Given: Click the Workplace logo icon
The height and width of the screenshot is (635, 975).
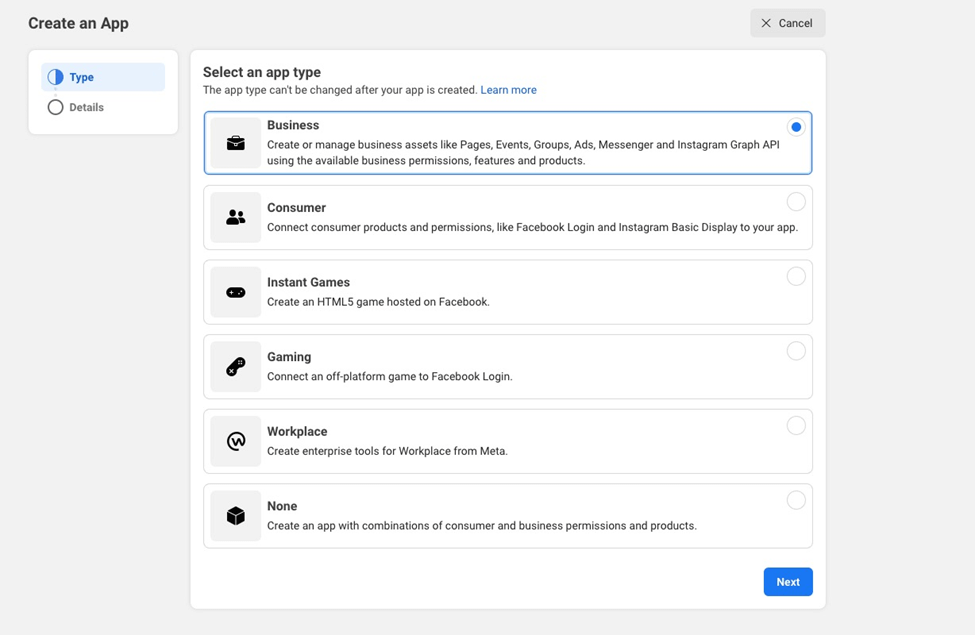Looking at the screenshot, I should point(236,441).
